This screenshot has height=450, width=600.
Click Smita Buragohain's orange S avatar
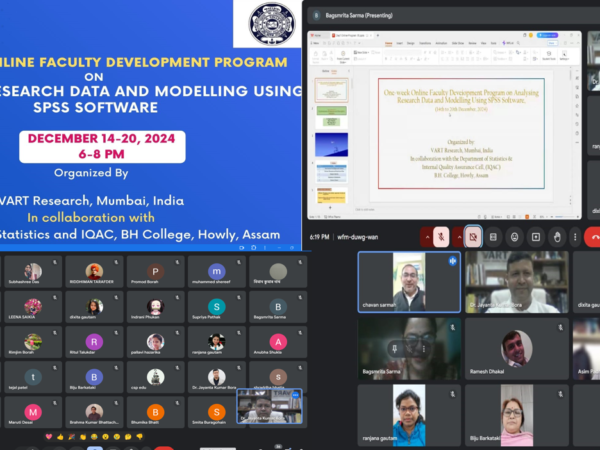[217, 412]
